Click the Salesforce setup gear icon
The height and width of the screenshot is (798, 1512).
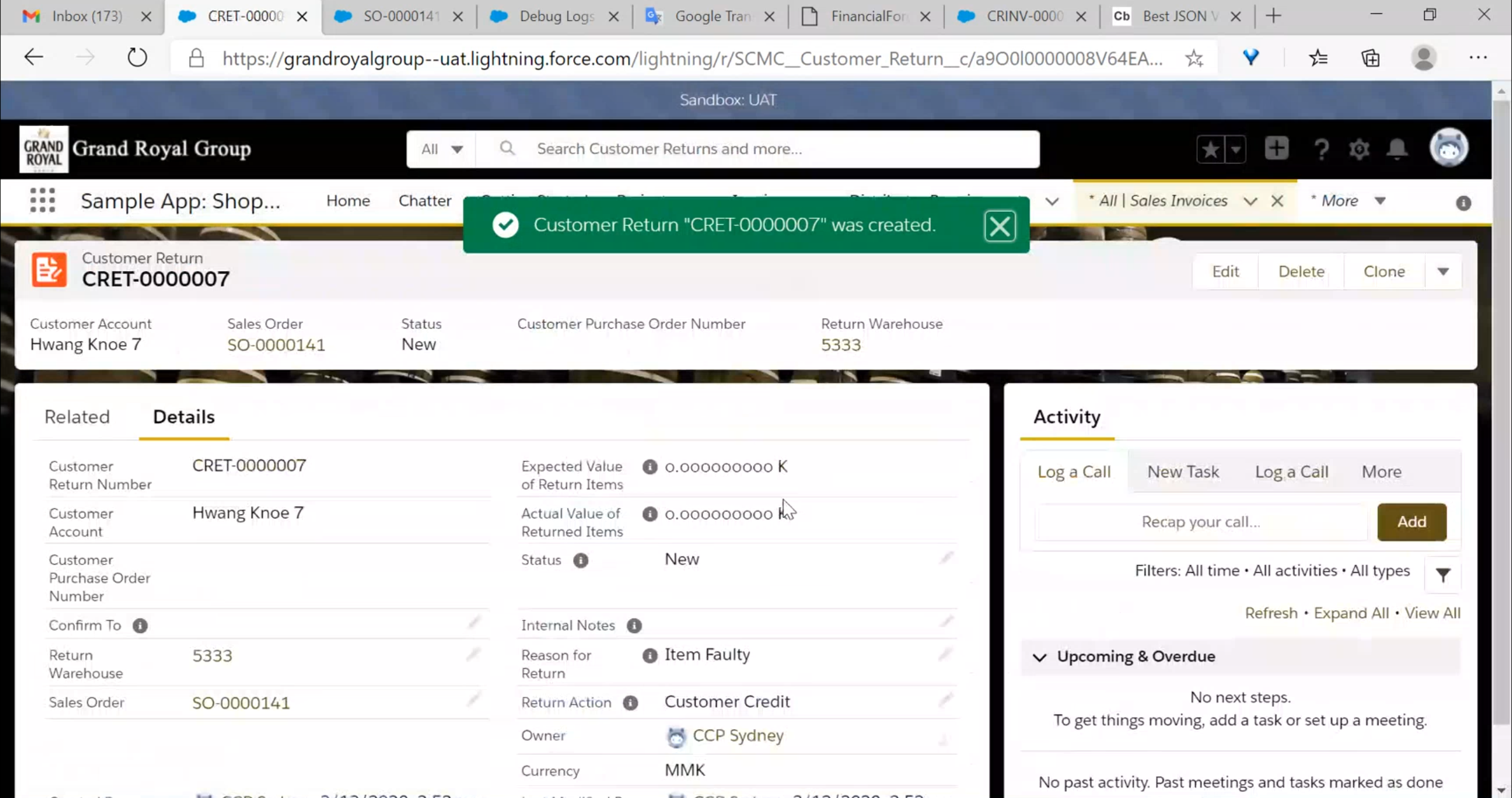coord(1359,149)
